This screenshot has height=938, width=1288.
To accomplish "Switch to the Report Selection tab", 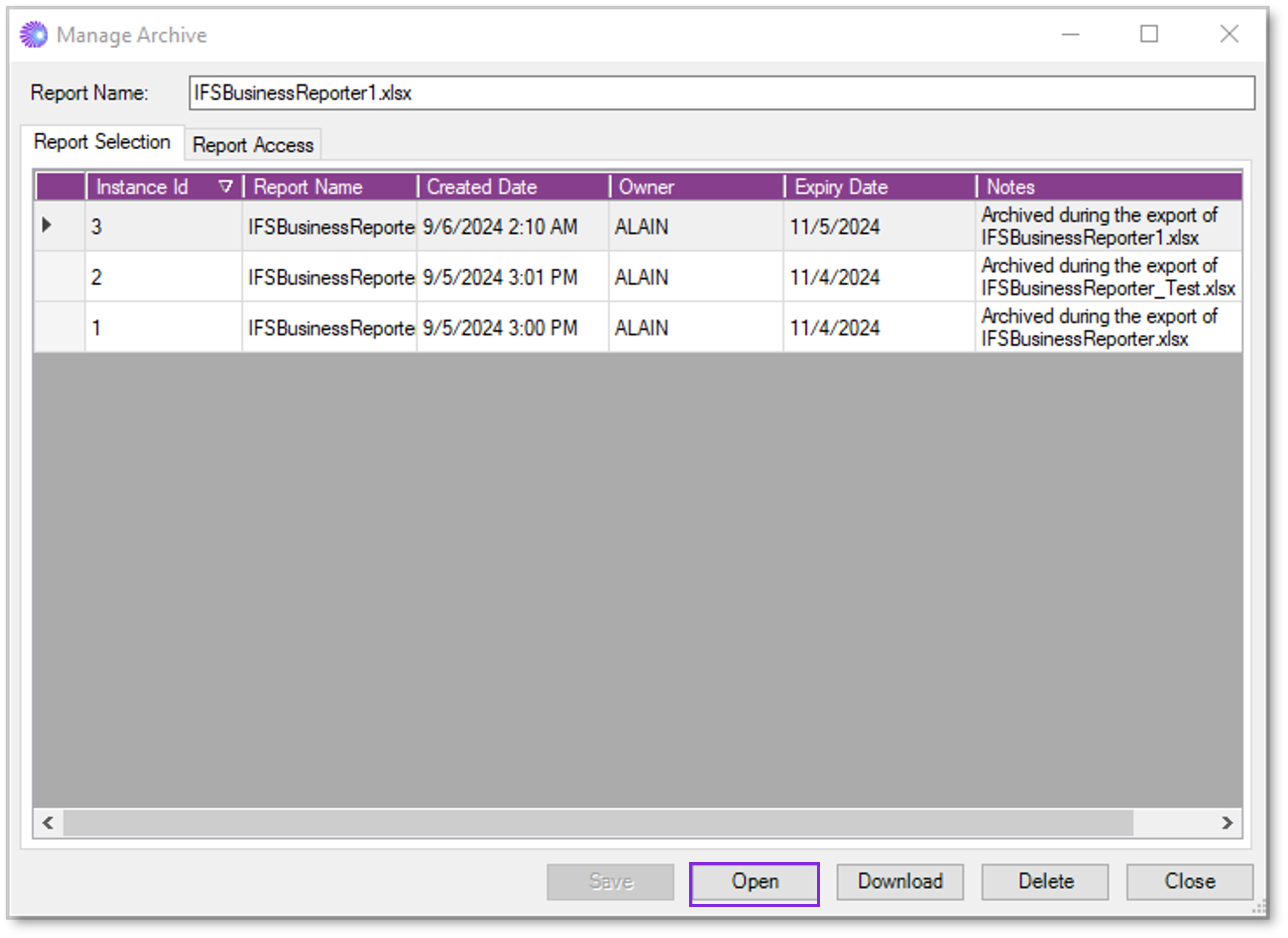I will coord(102,142).
